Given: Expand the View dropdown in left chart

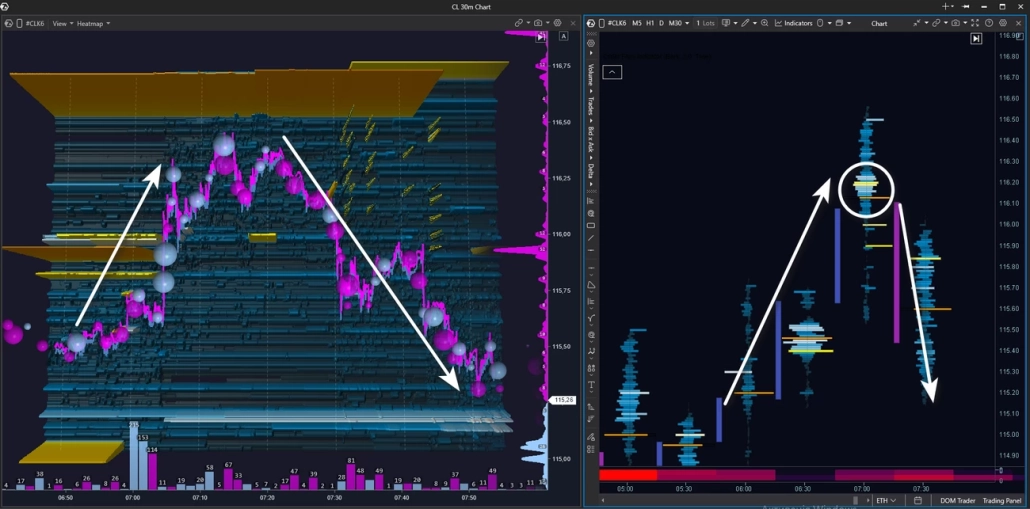Looking at the screenshot, I should [62, 23].
